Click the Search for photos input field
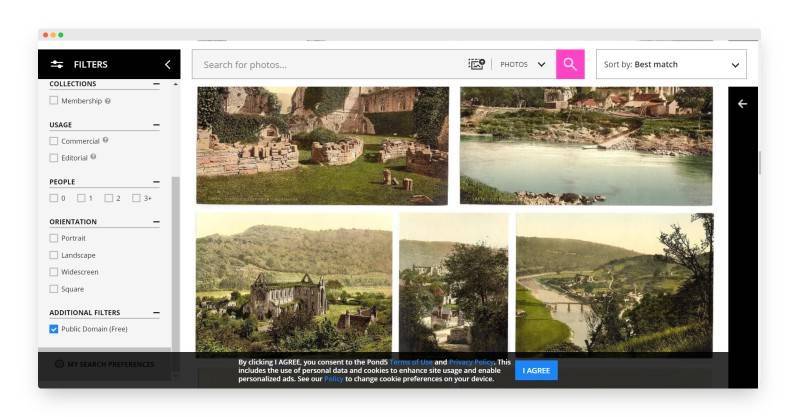This screenshot has width=799, height=417. 325,64
